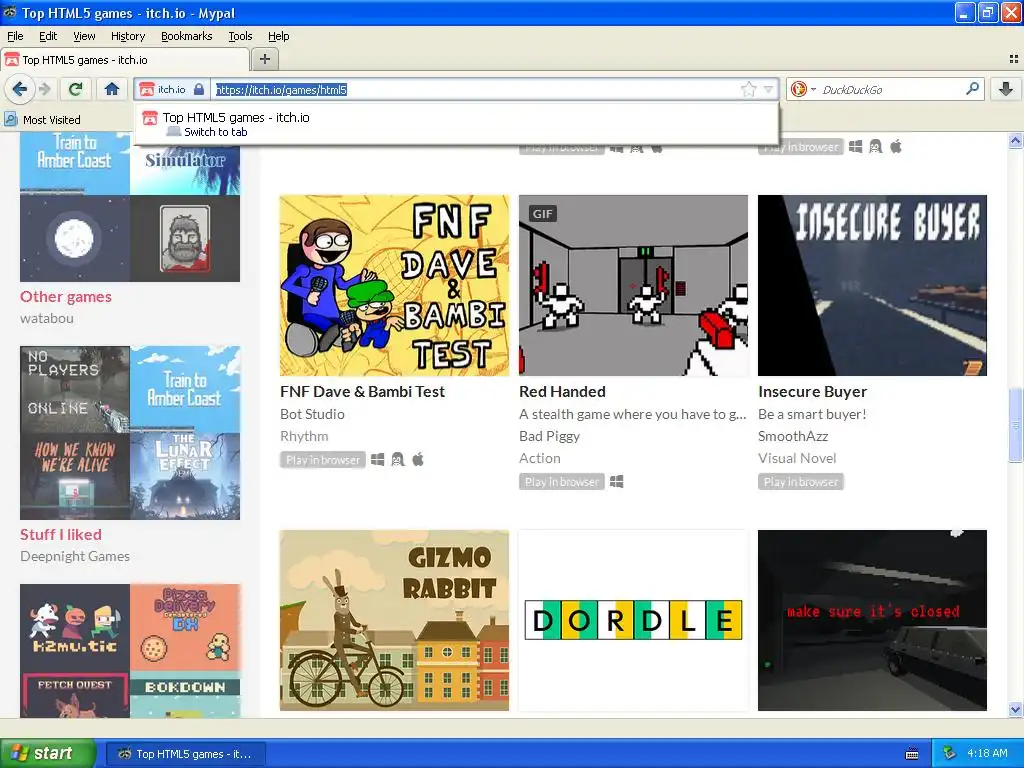
Task: Open the Help menu
Action: point(279,36)
